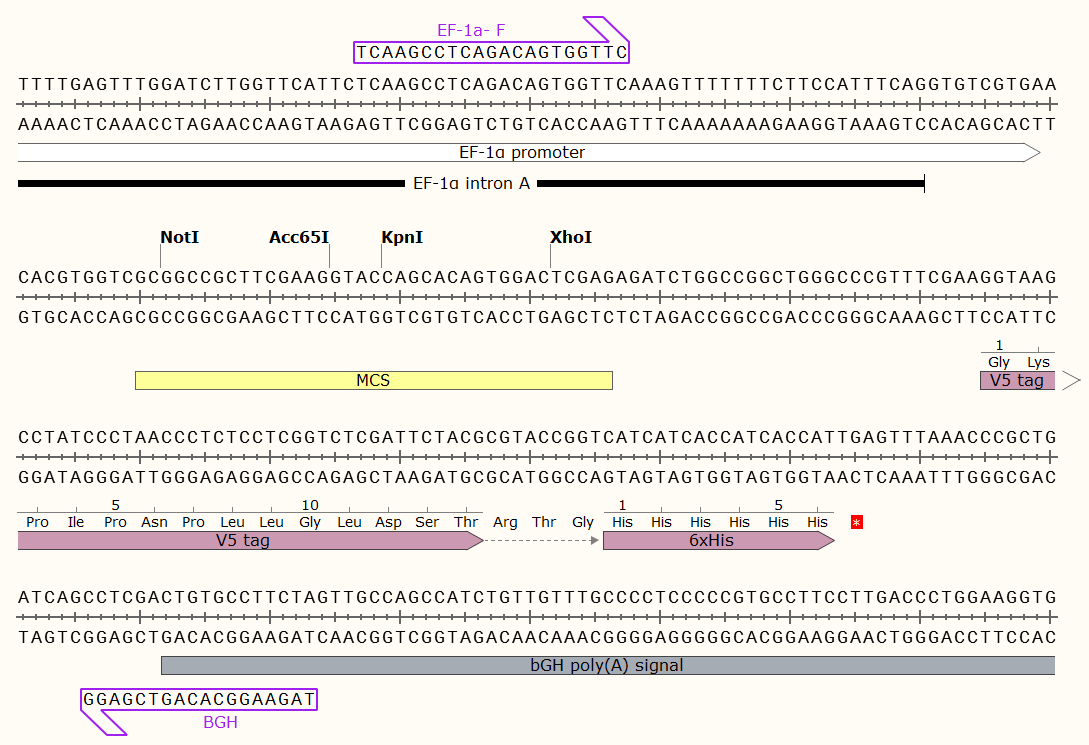Click the Ile amino acid label
This screenshot has width=1089, height=745.
(76, 522)
